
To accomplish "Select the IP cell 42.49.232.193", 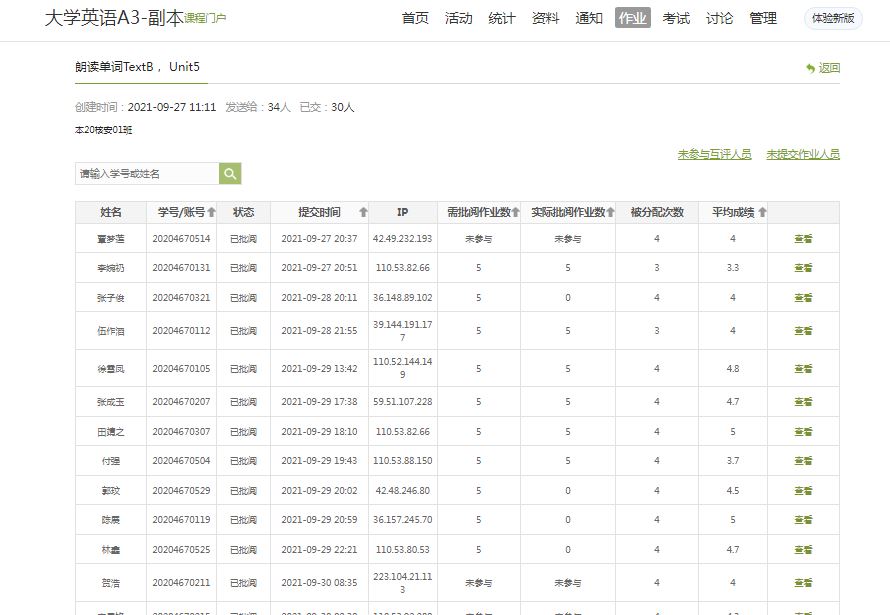I will (402, 239).
